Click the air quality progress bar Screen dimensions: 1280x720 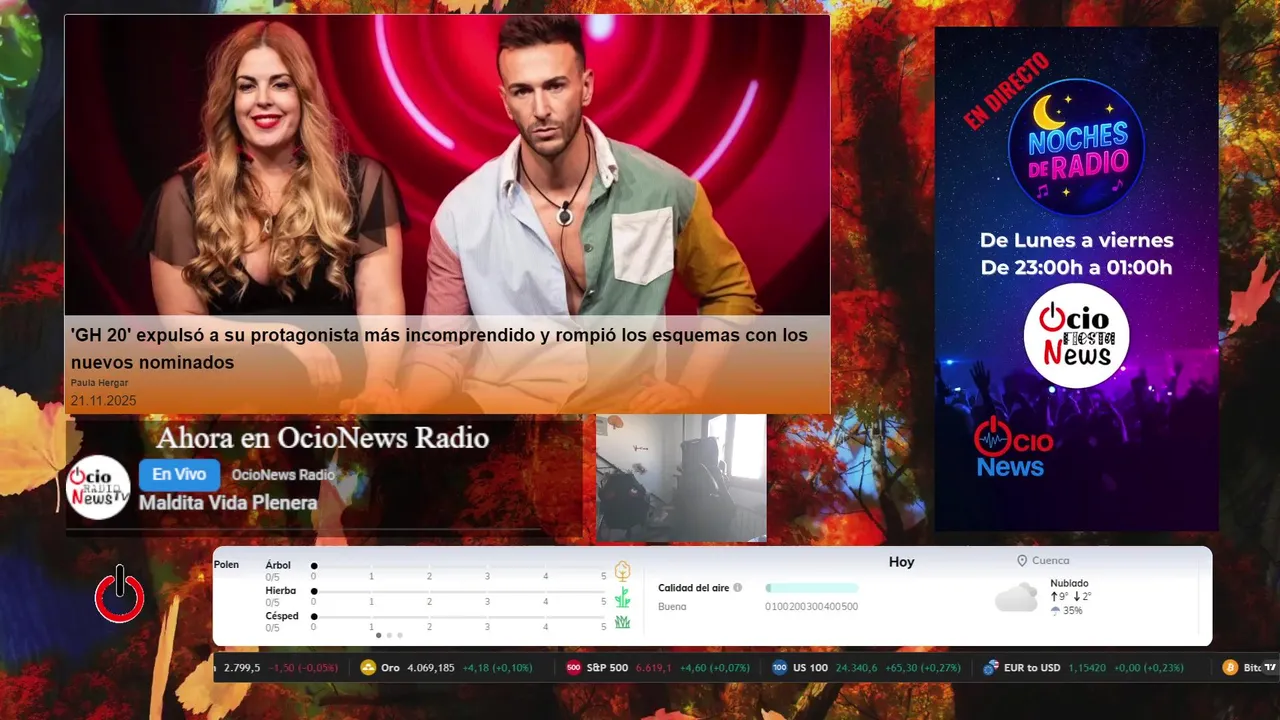[x=811, y=588]
